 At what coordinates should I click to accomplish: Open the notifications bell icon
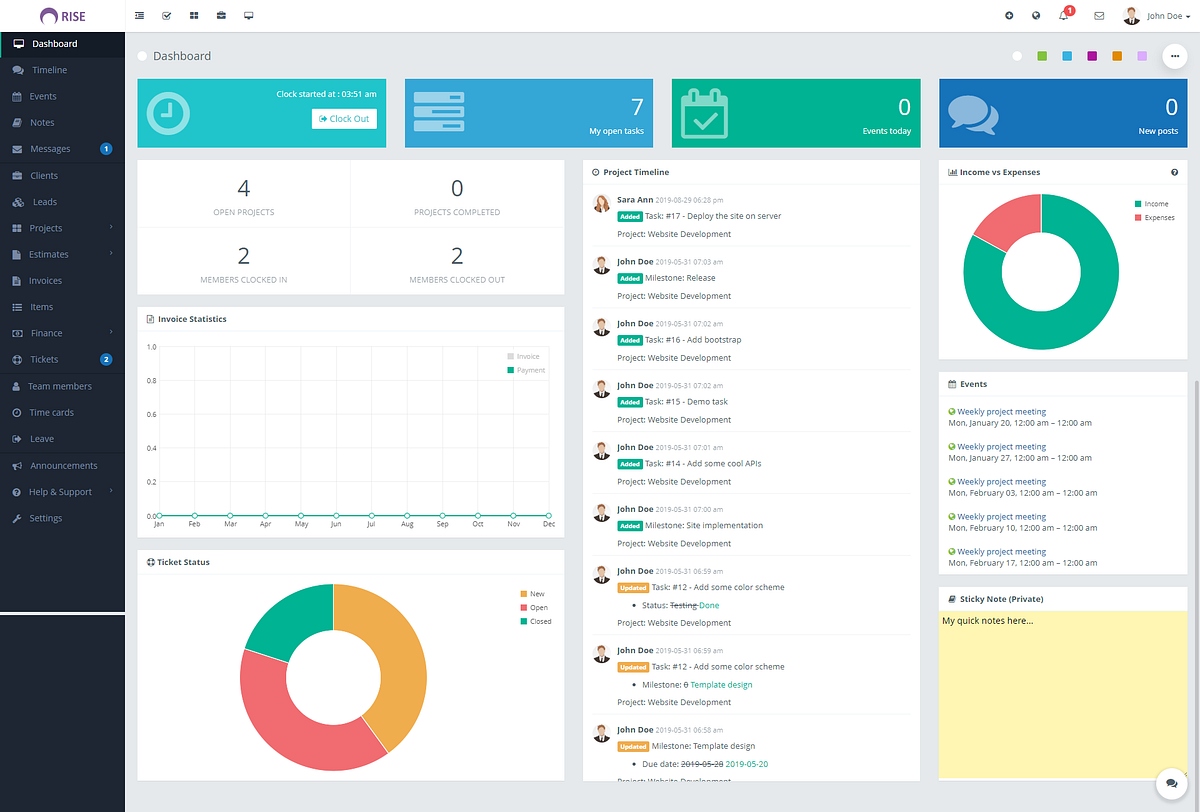1062,15
